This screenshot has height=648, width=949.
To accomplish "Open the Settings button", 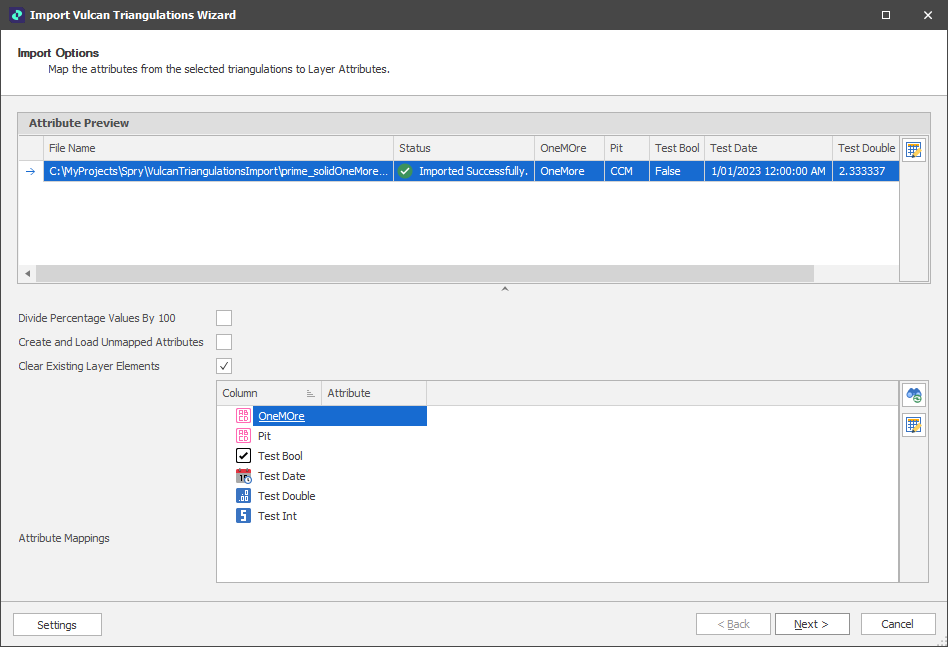I will (x=57, y=624).
